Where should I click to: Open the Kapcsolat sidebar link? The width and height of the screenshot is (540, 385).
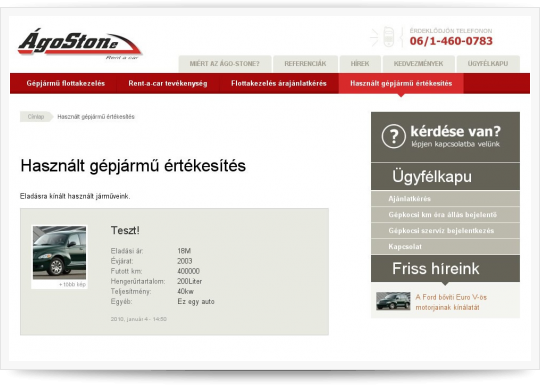(x=445, y=247)
